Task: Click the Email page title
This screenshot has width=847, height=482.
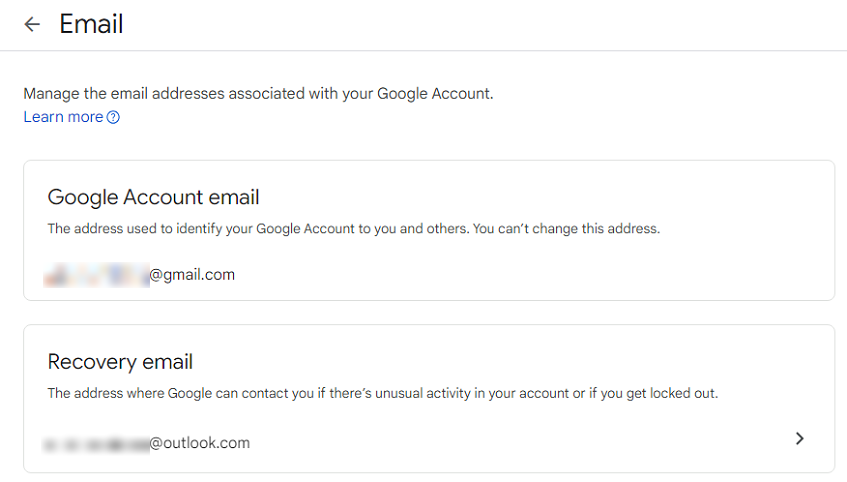Action: pos(91,24)
